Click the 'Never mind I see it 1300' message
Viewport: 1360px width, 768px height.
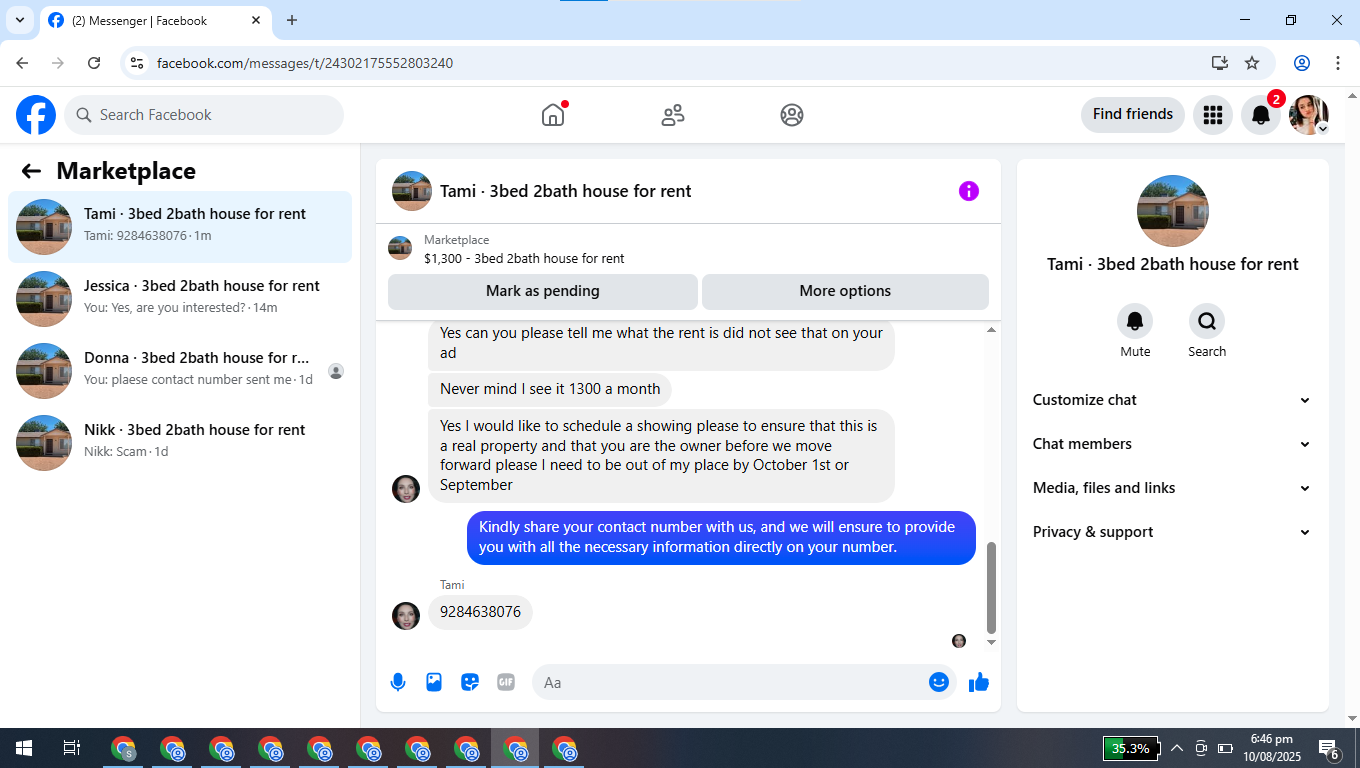(x=550, y=389)
